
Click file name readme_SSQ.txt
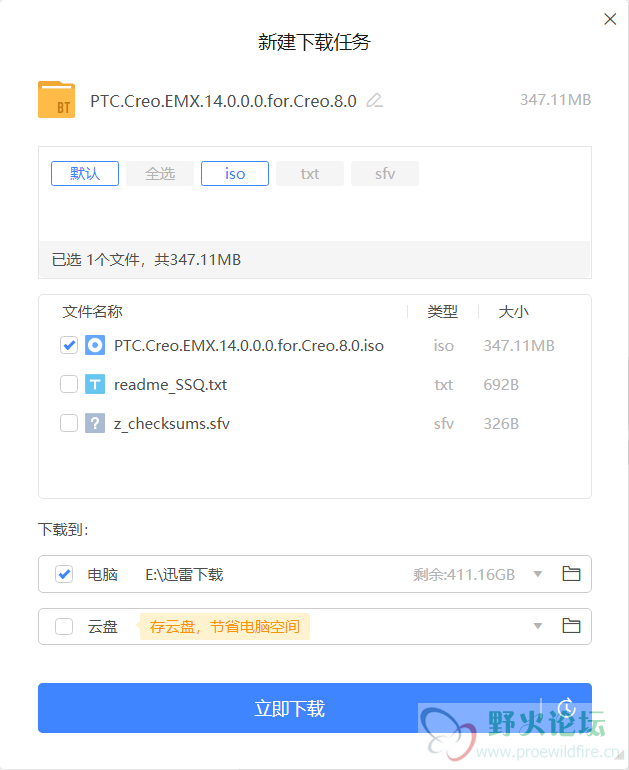point(170,385)
